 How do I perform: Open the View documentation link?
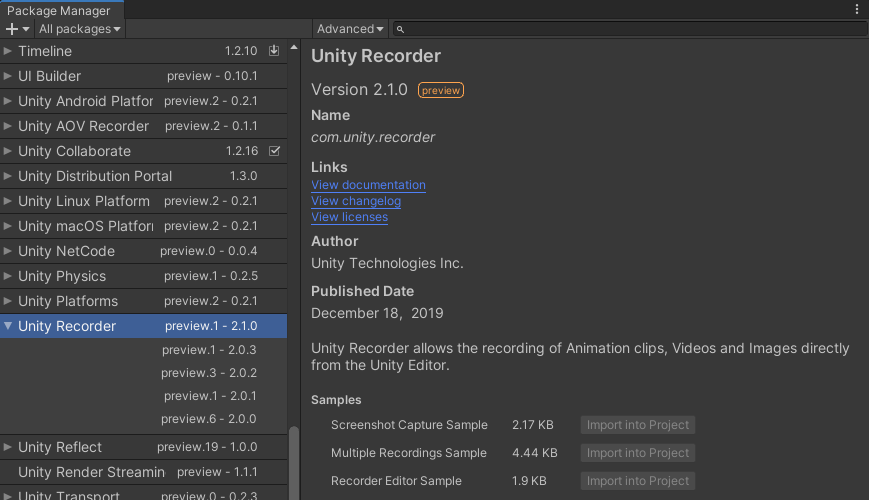(369, 185)
